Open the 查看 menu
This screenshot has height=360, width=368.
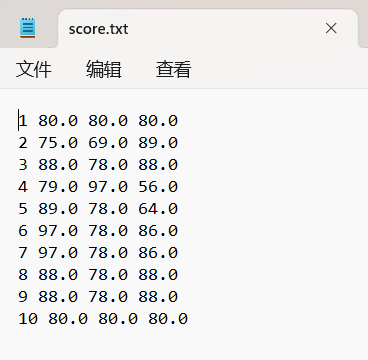[x=174, y=69]
